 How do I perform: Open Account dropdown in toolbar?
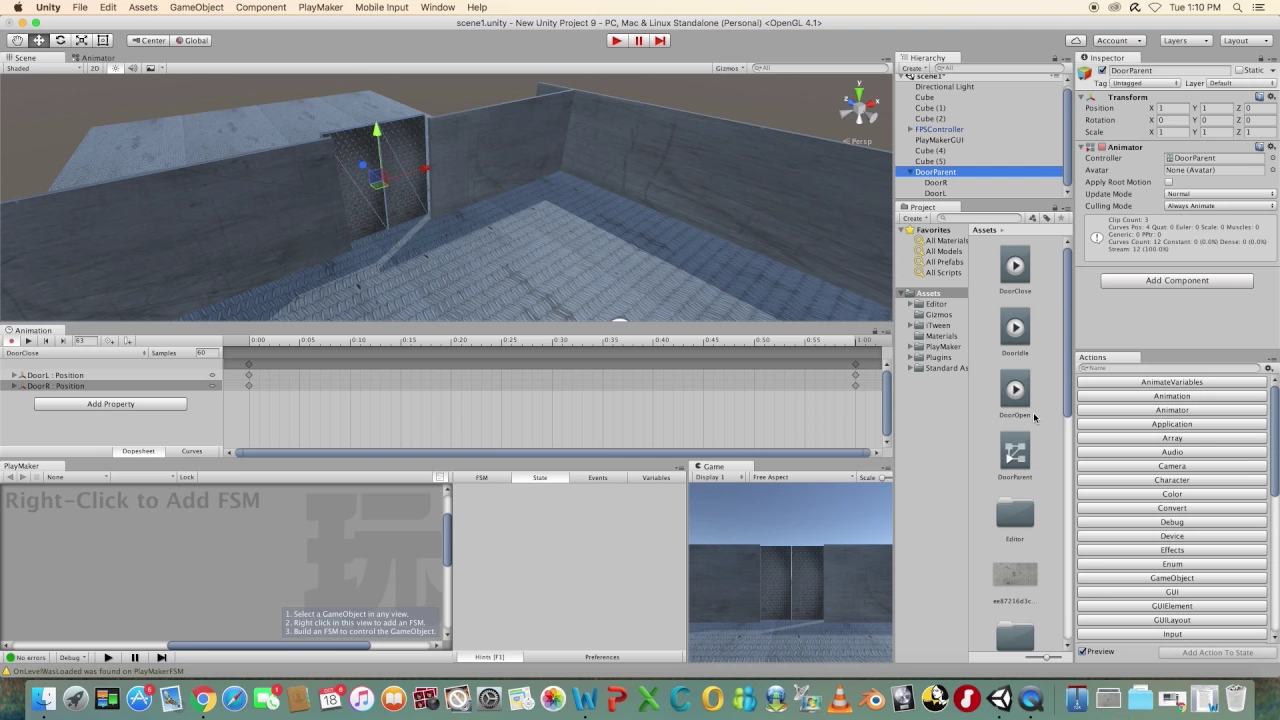(1118, 40)
